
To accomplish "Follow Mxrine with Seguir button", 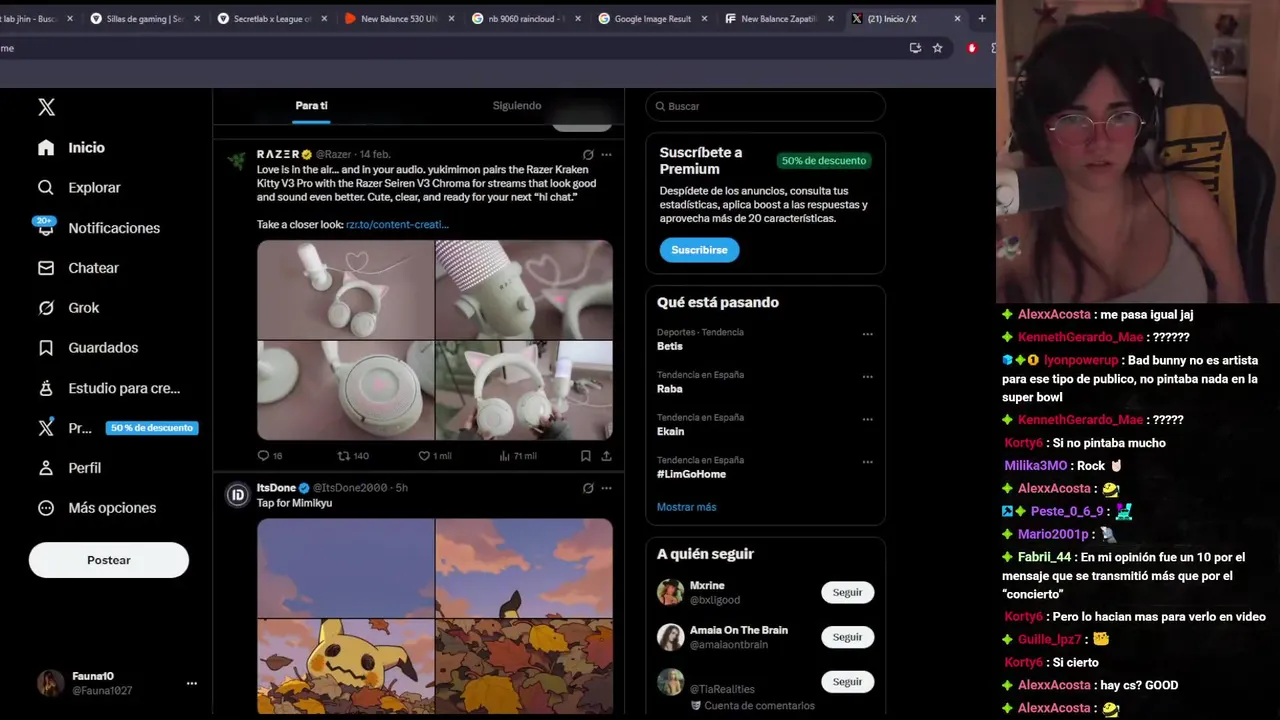I will tap(847, 592).
